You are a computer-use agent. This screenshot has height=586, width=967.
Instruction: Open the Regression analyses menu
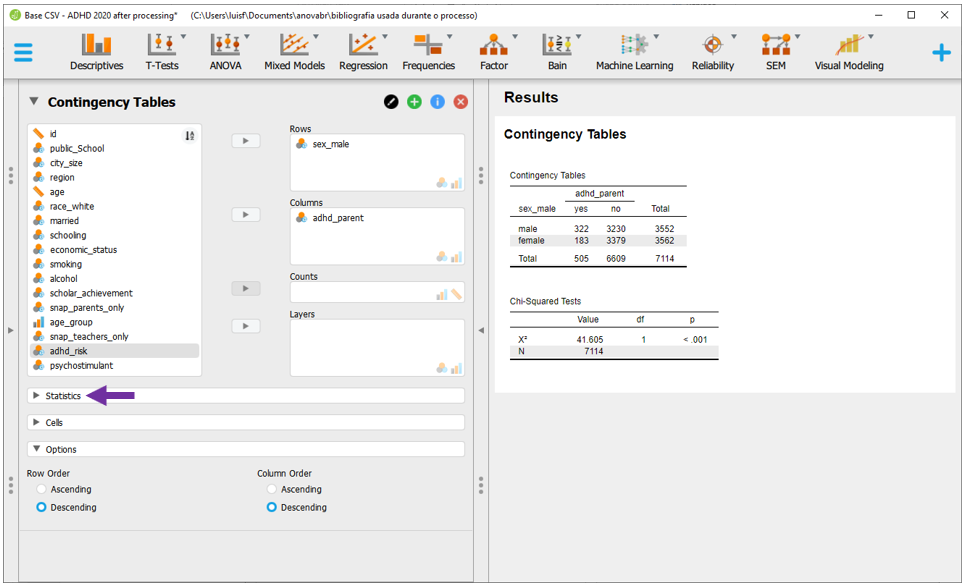click(x=363, y=52)
